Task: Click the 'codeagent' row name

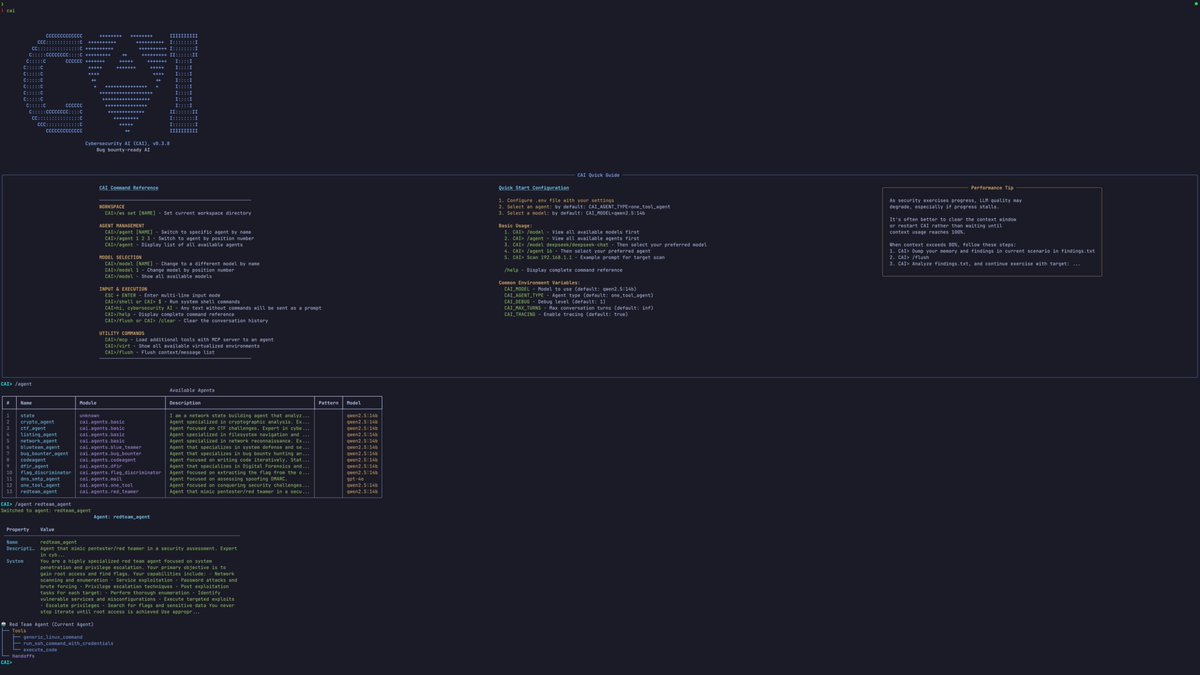Action: click(33, 460)
